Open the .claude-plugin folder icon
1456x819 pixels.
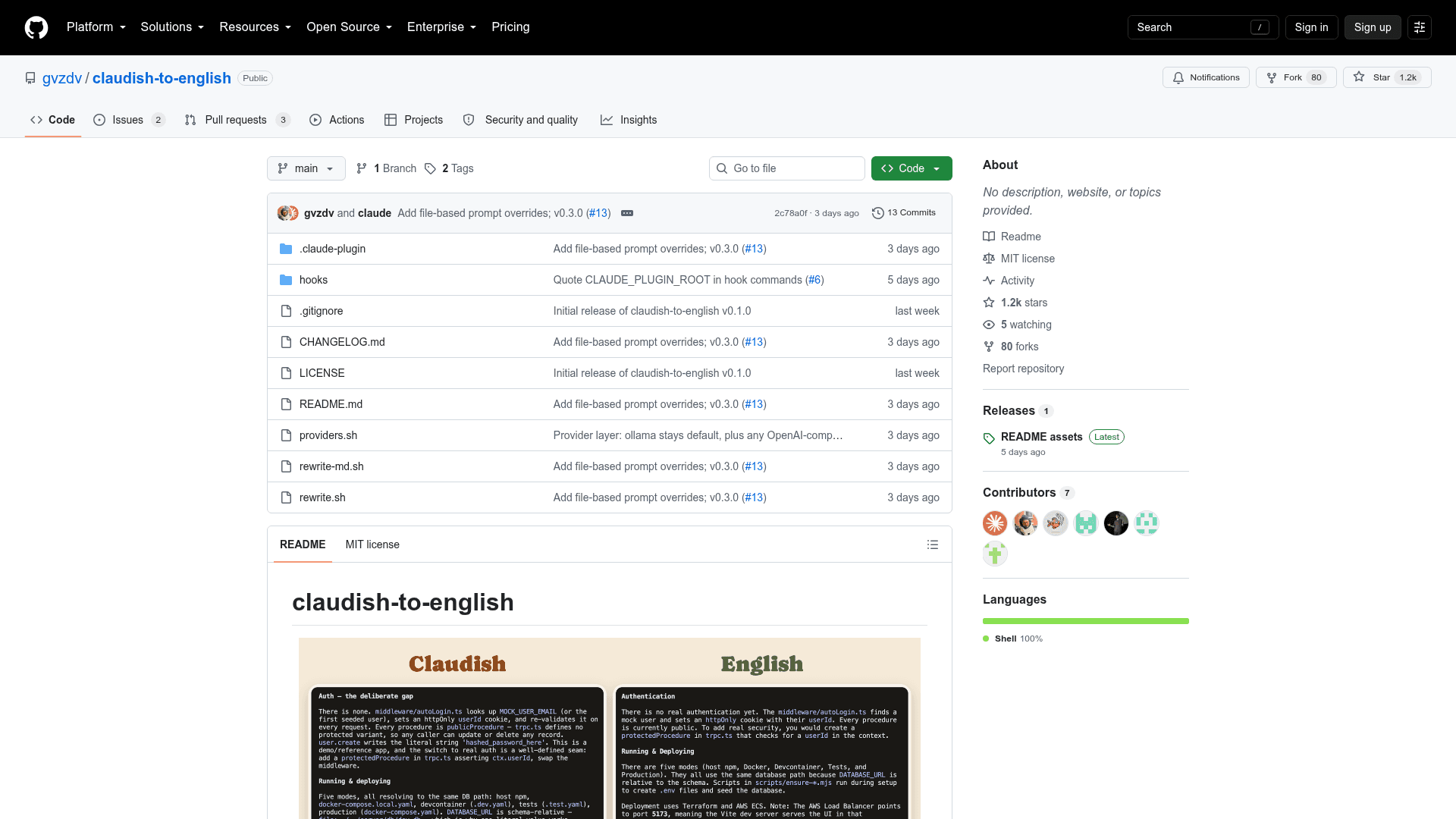coord(286,249)
